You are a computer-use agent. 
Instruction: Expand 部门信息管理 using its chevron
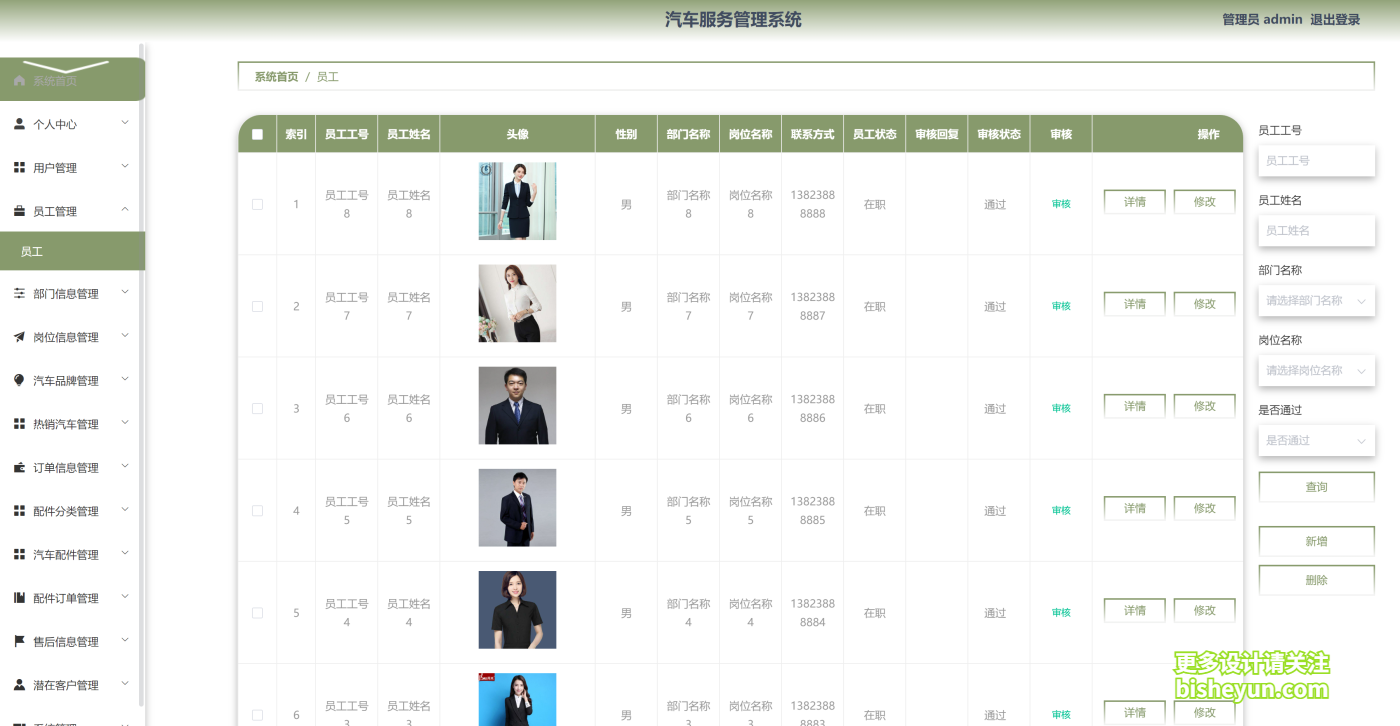(125, 292)
